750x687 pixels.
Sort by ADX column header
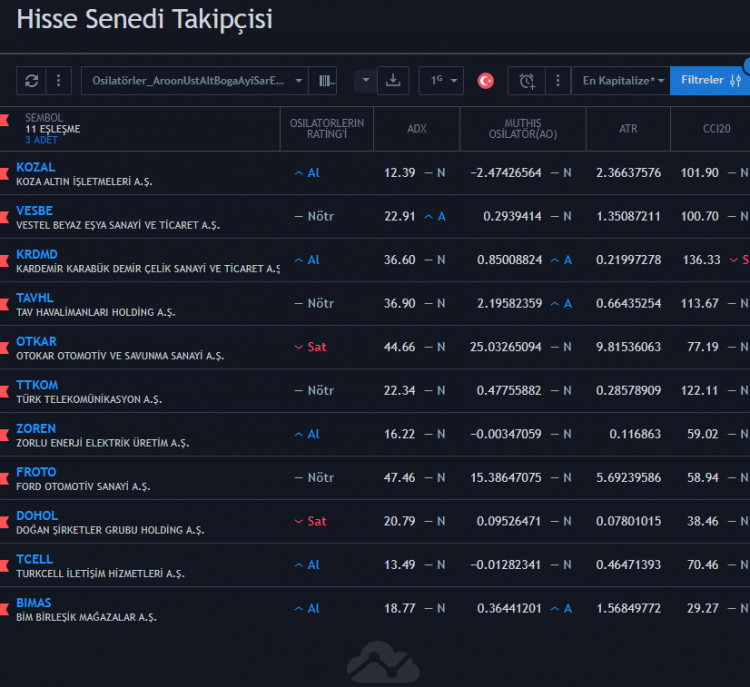click(417, 129)
